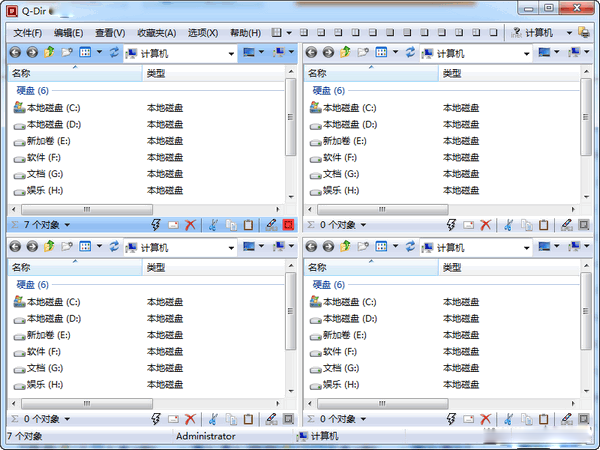Go up one folder in top-right pane
The image size is (600, 450).
345,52
